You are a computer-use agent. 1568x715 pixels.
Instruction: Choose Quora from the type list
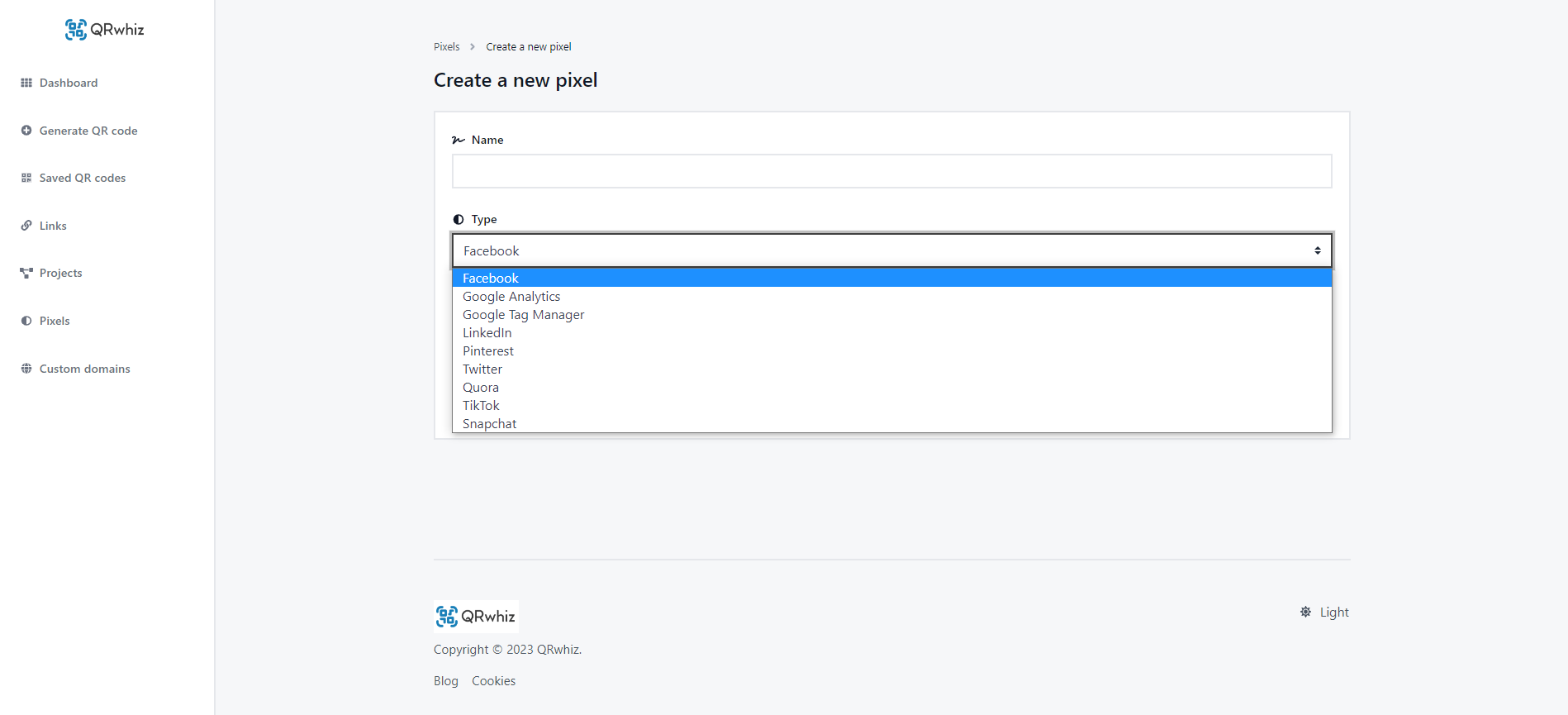892,388
